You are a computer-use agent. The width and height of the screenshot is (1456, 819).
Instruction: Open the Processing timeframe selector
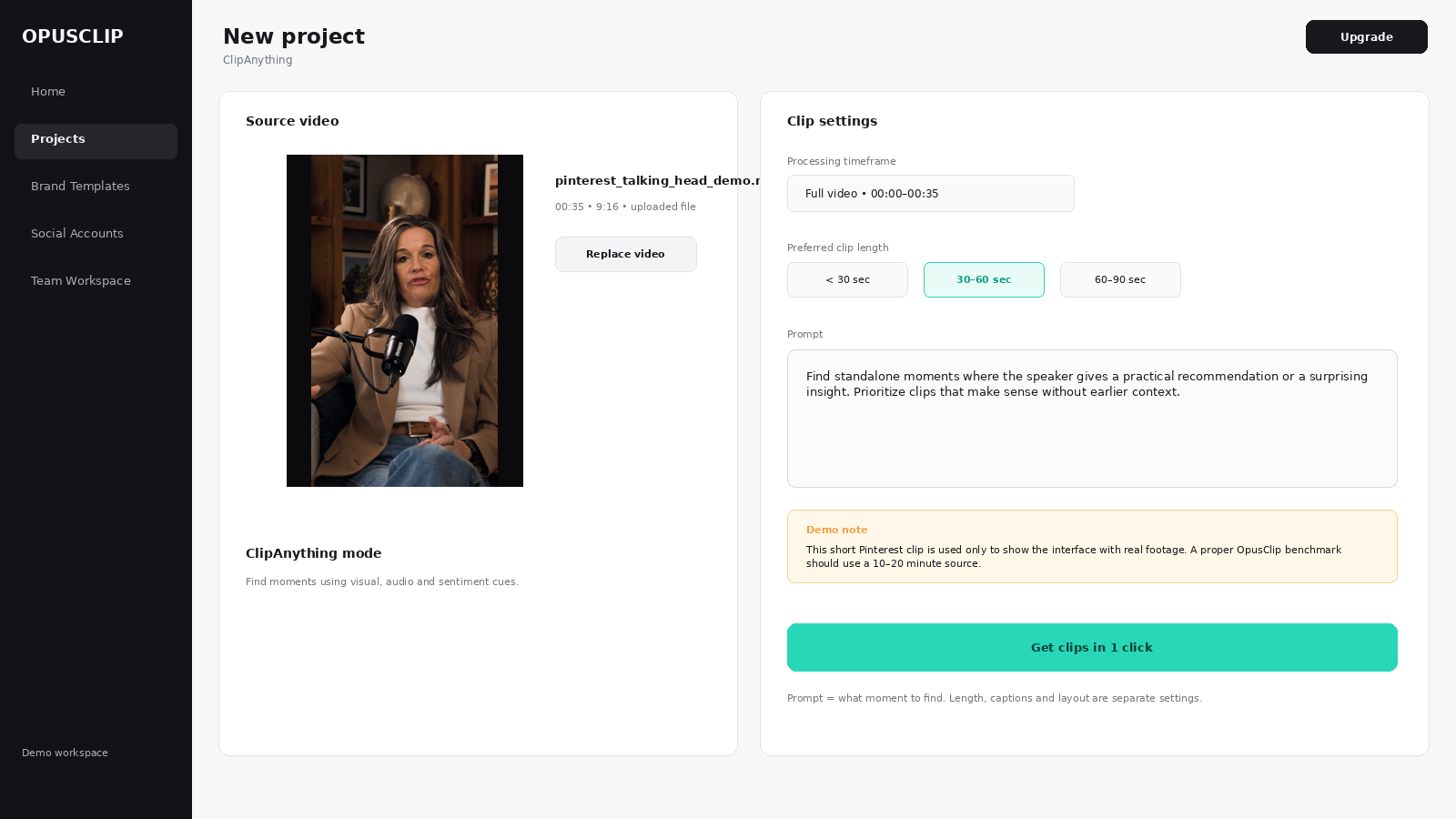pyautogui.click(x=930, y=194)
